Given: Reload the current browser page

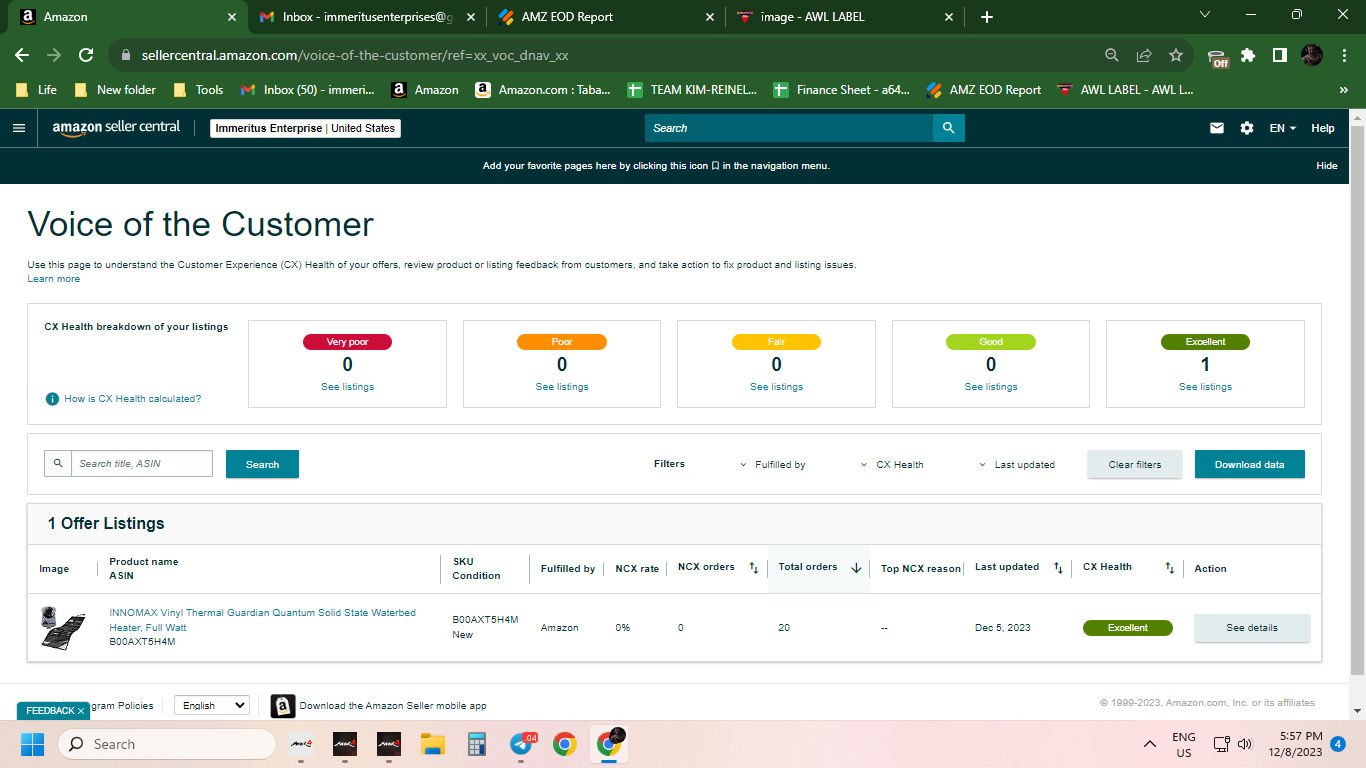Looking at the screenshot, I should click(x=86, y=55).
